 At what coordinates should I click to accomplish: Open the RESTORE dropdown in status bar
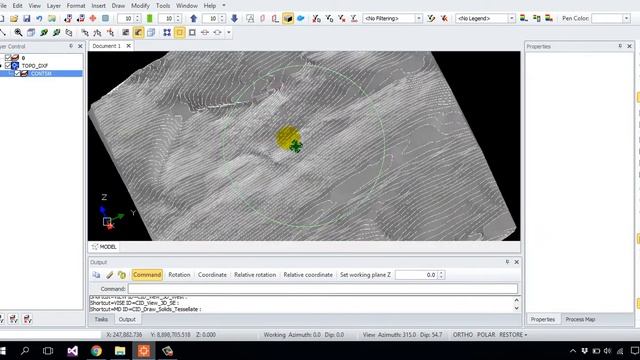(513, 335)
